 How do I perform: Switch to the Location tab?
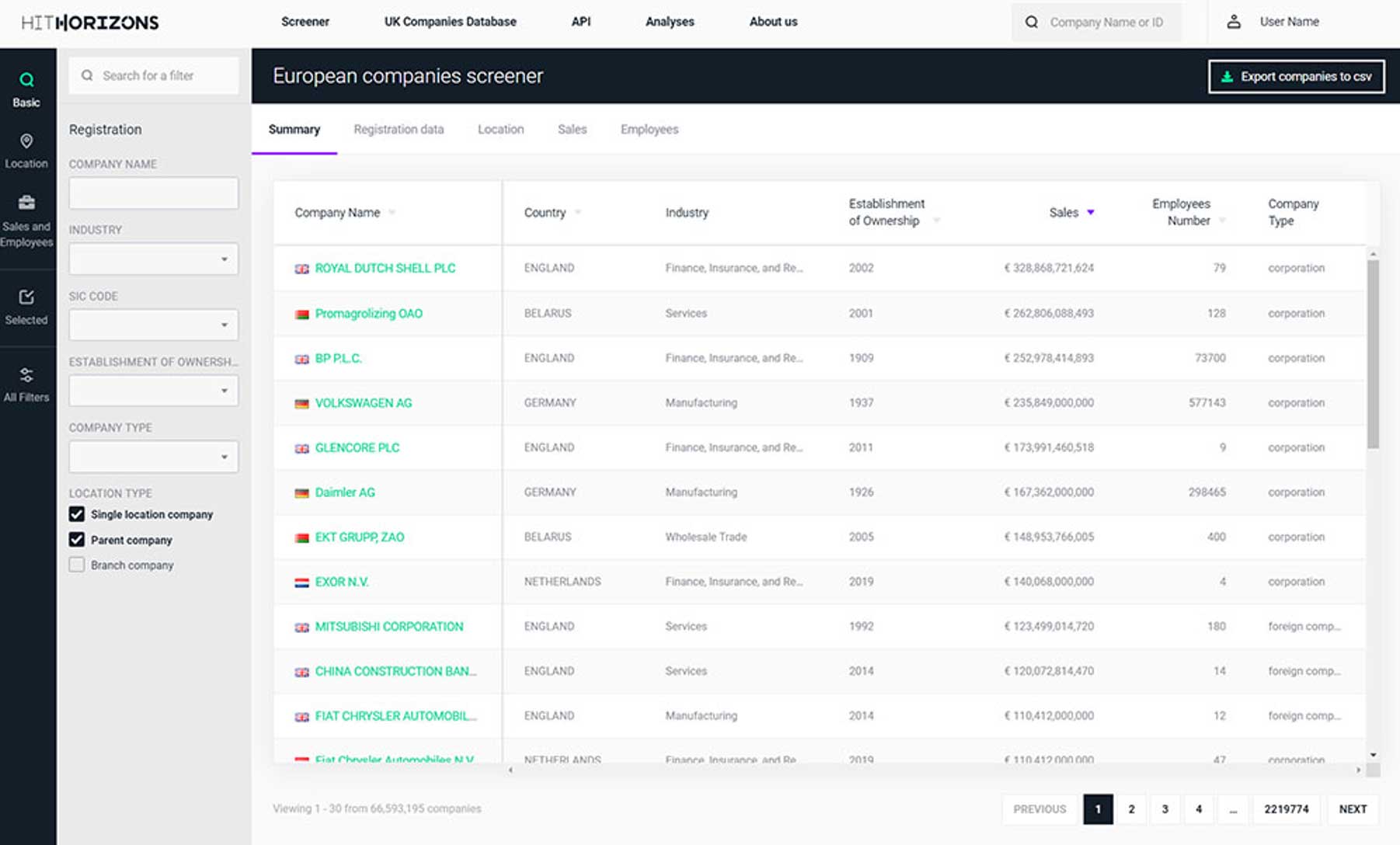(x=500, y=129)
